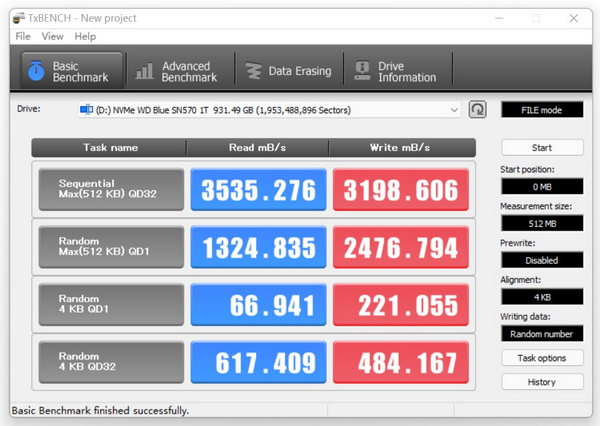Click the 3535.276 sequential read result
The height and width of the screenshot is (426, 600).
click(258, 189)
